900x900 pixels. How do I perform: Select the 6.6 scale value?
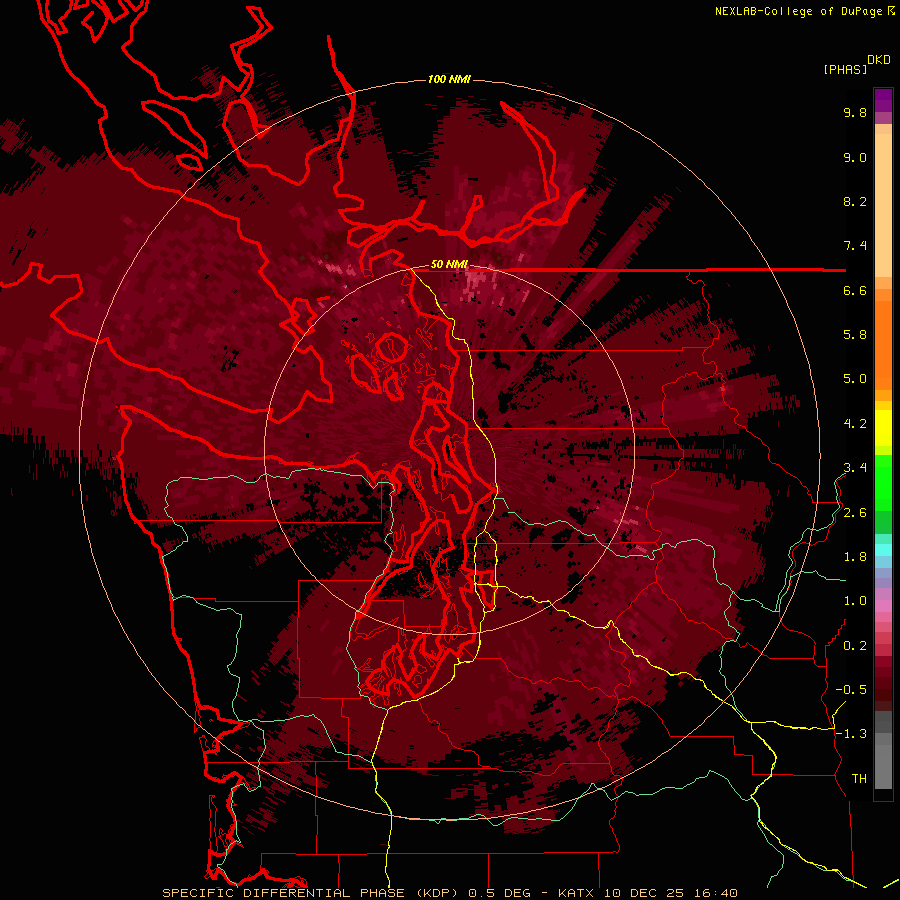855,290
